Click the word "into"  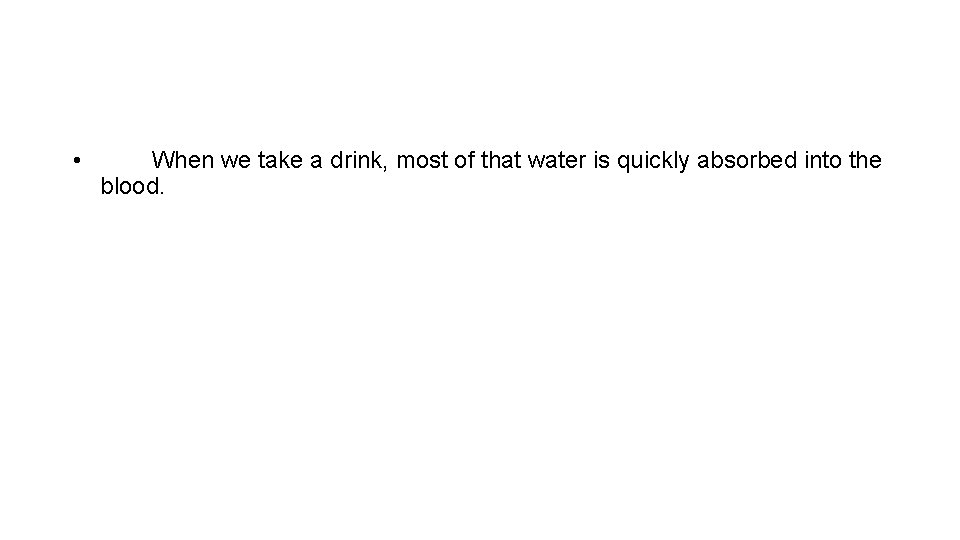(x=823, y=160)
